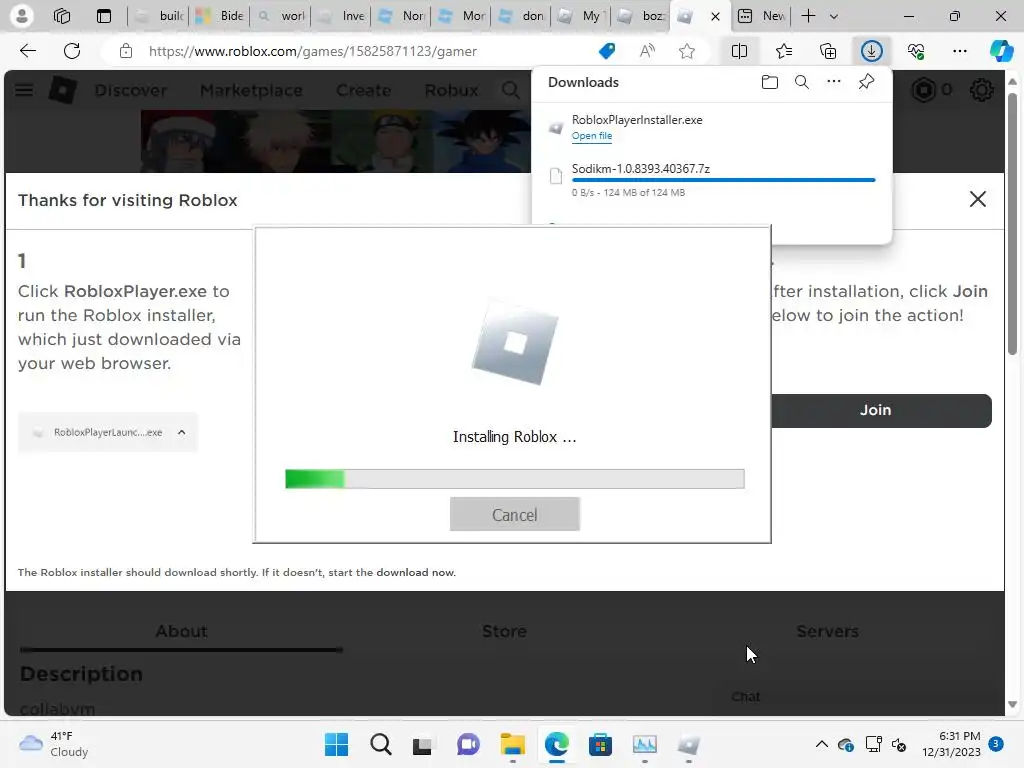Close the current browser tab
Viewport: 1024px width, 768px height.
click(x=715, y=16)
